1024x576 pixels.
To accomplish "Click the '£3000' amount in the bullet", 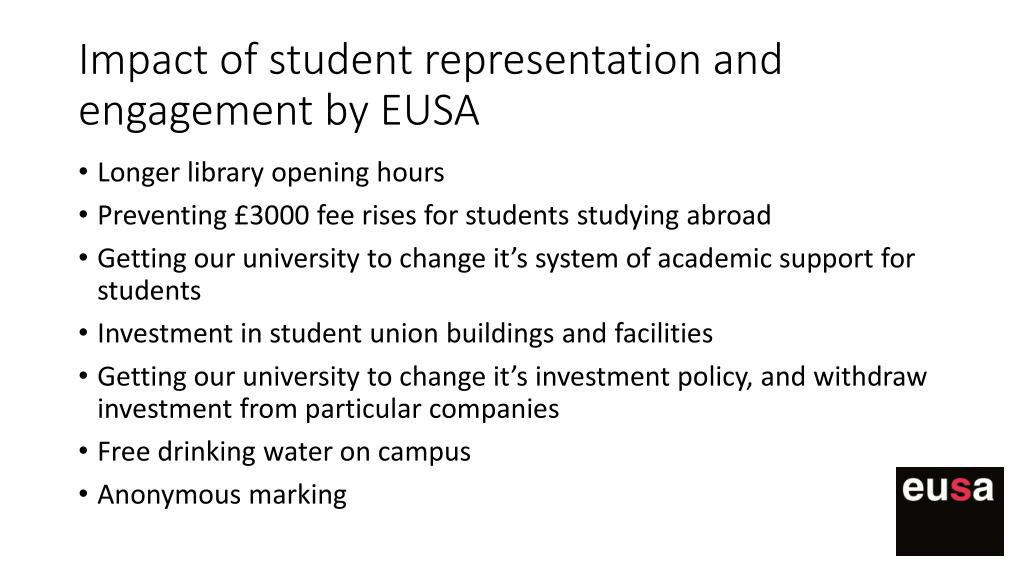I will pos(272,216).
